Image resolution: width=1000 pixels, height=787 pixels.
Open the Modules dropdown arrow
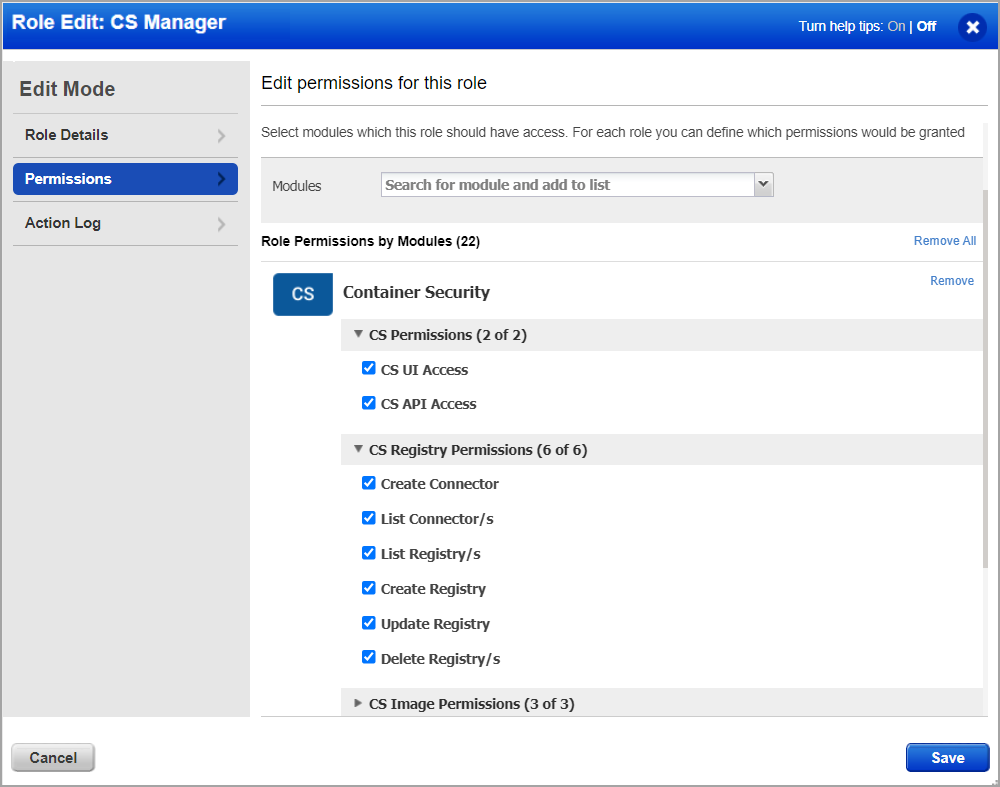pyautogui.click(x=763, y=184)
